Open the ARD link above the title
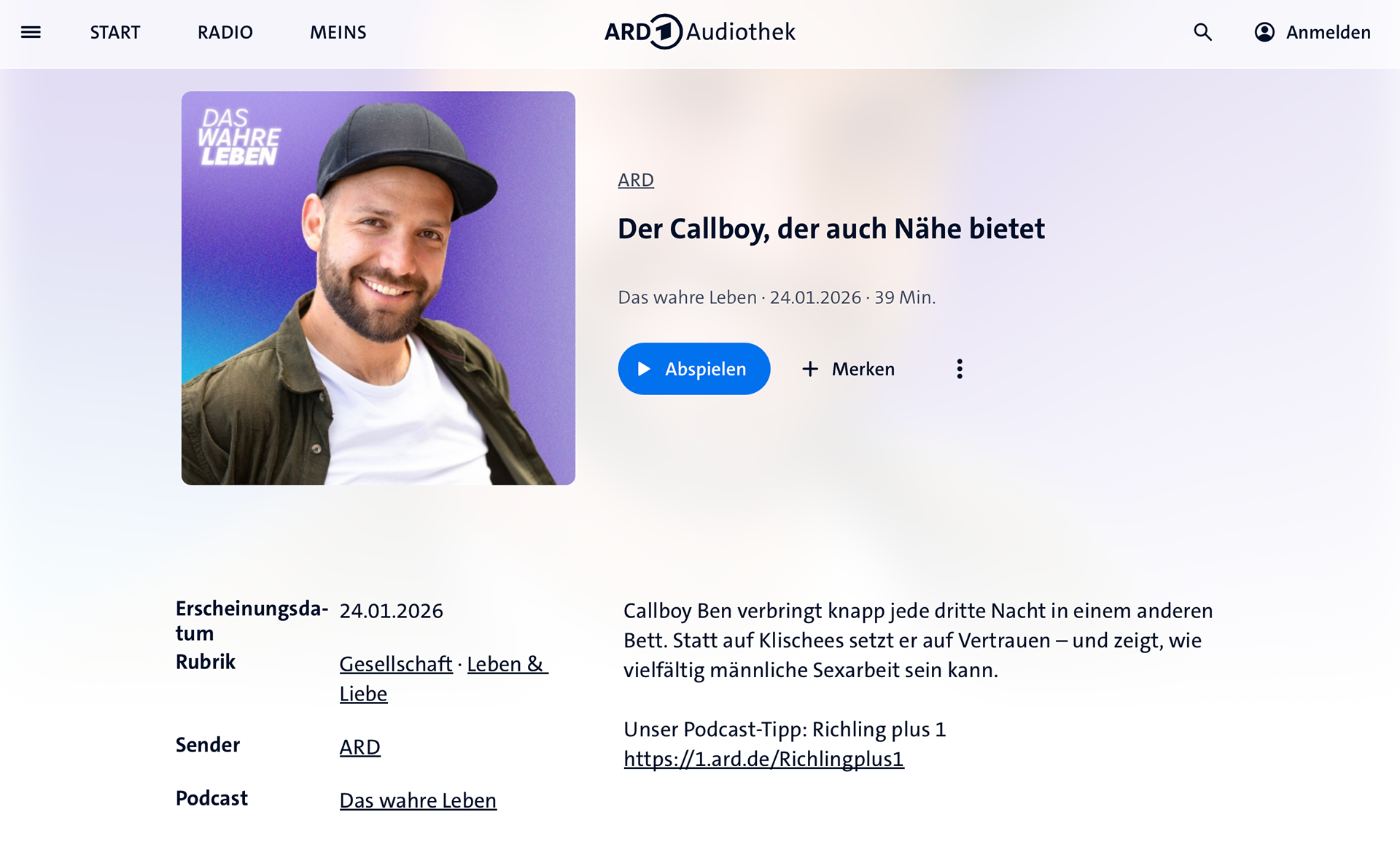 [636, 180]
